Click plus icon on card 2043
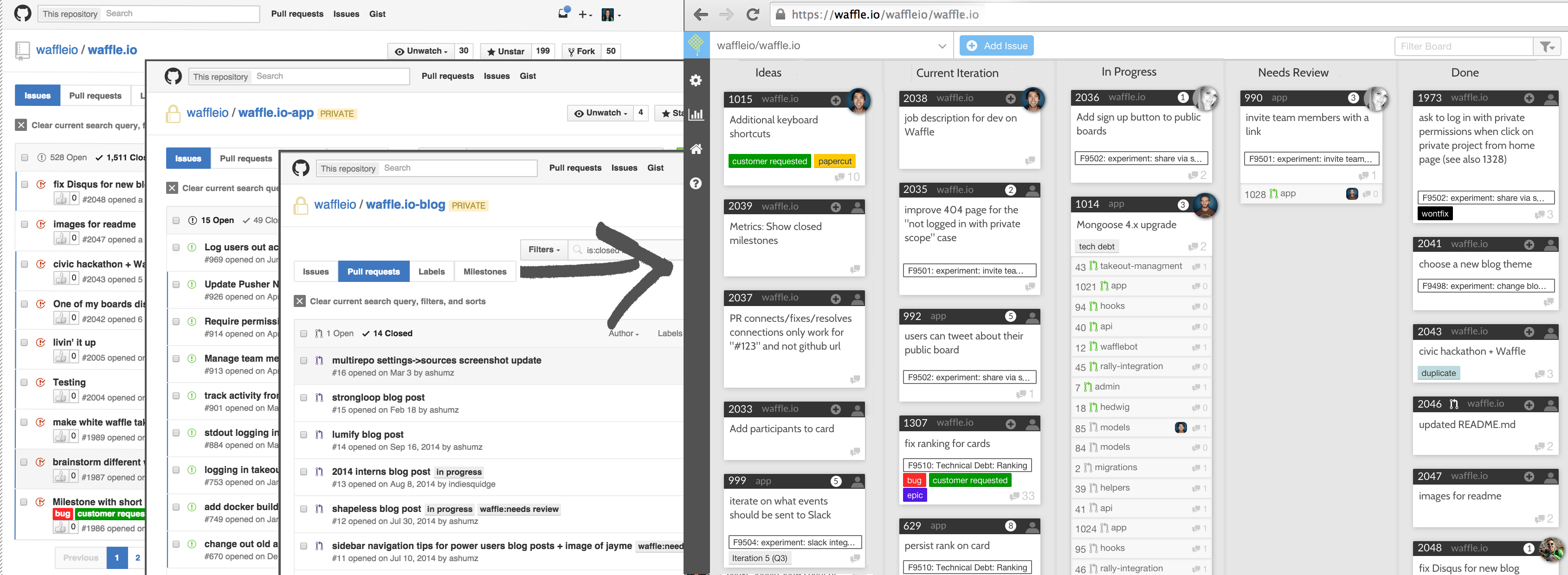This screenshot has width=1568, height=575. pos(1529,332)
